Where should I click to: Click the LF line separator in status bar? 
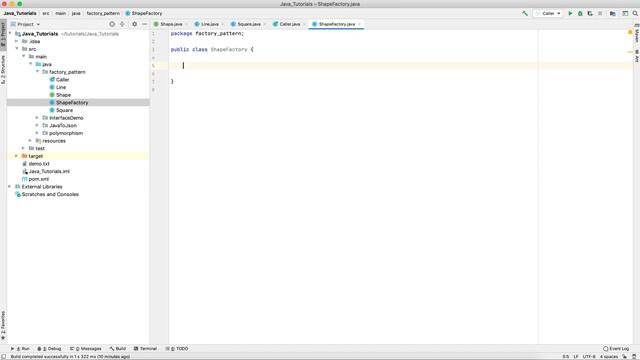(x=576, y=356)
